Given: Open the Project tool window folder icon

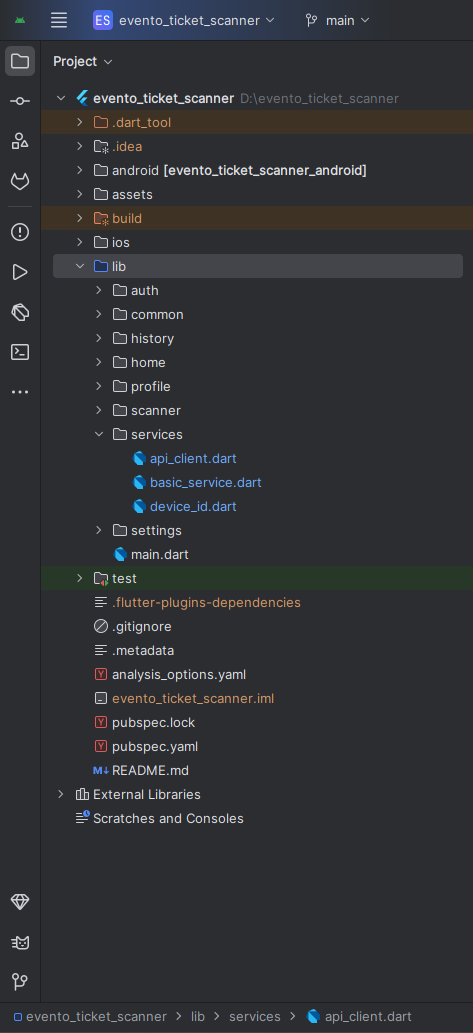Looking at the screenshot, I should click(20, 61).
